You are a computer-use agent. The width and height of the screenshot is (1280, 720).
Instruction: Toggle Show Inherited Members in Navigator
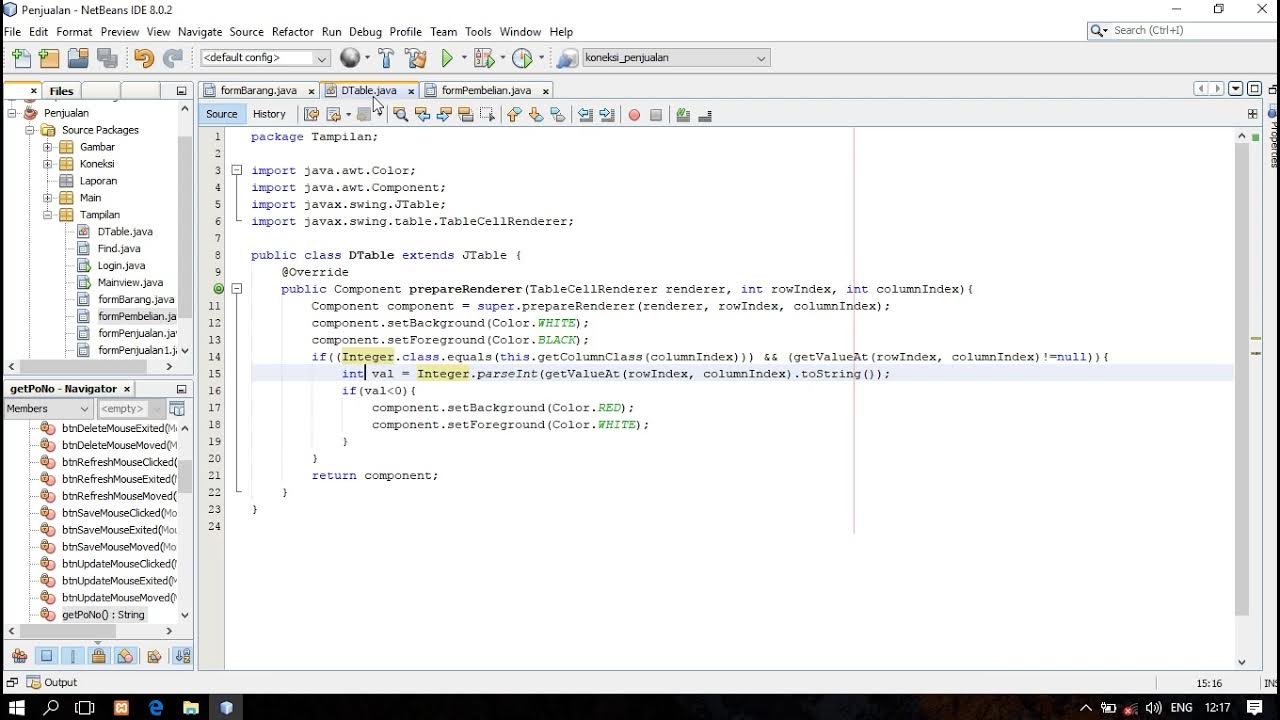pyautogui.click(x=19, y=656)
